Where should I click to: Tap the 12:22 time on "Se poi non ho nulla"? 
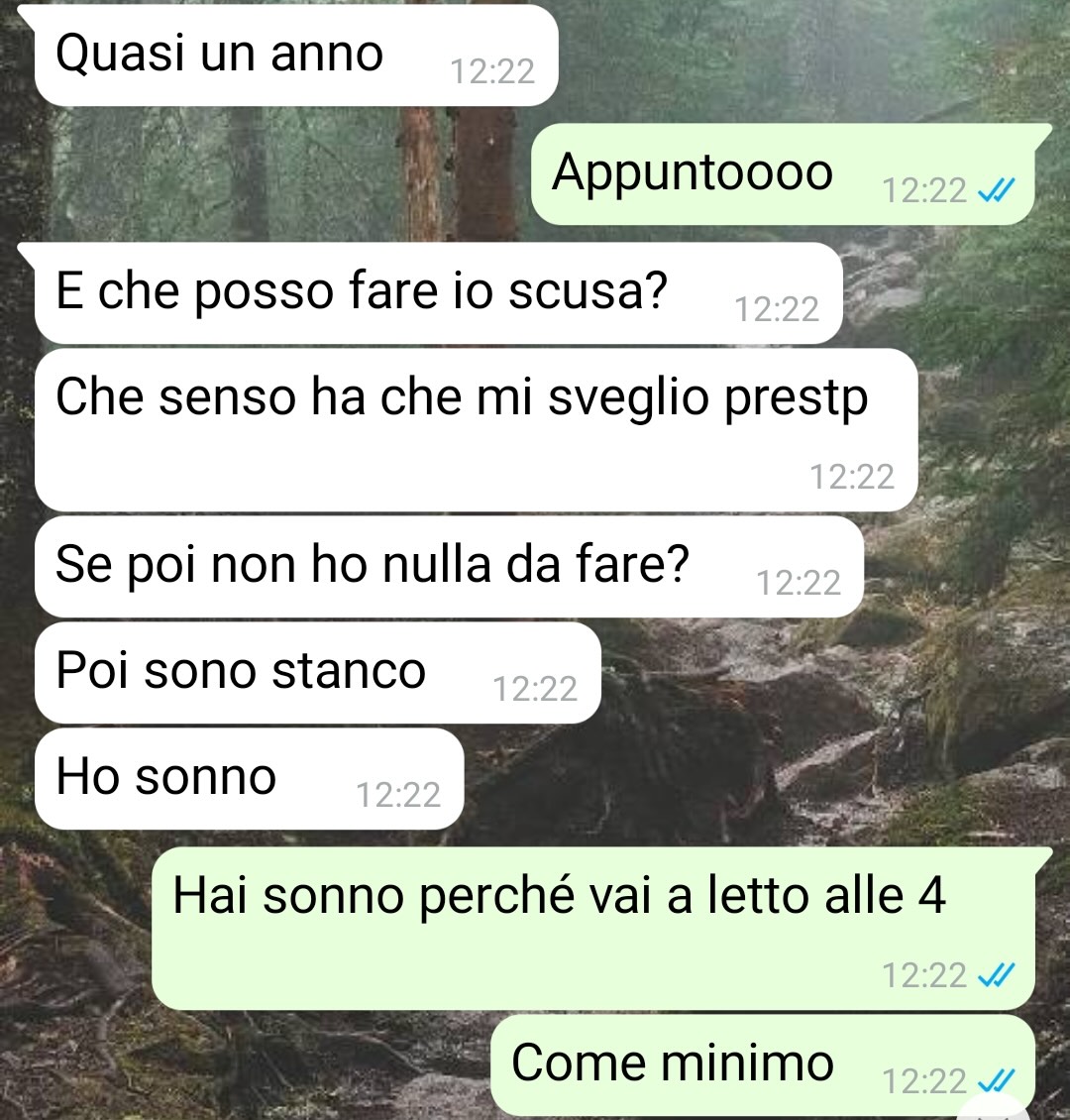[x=799, y=583]
